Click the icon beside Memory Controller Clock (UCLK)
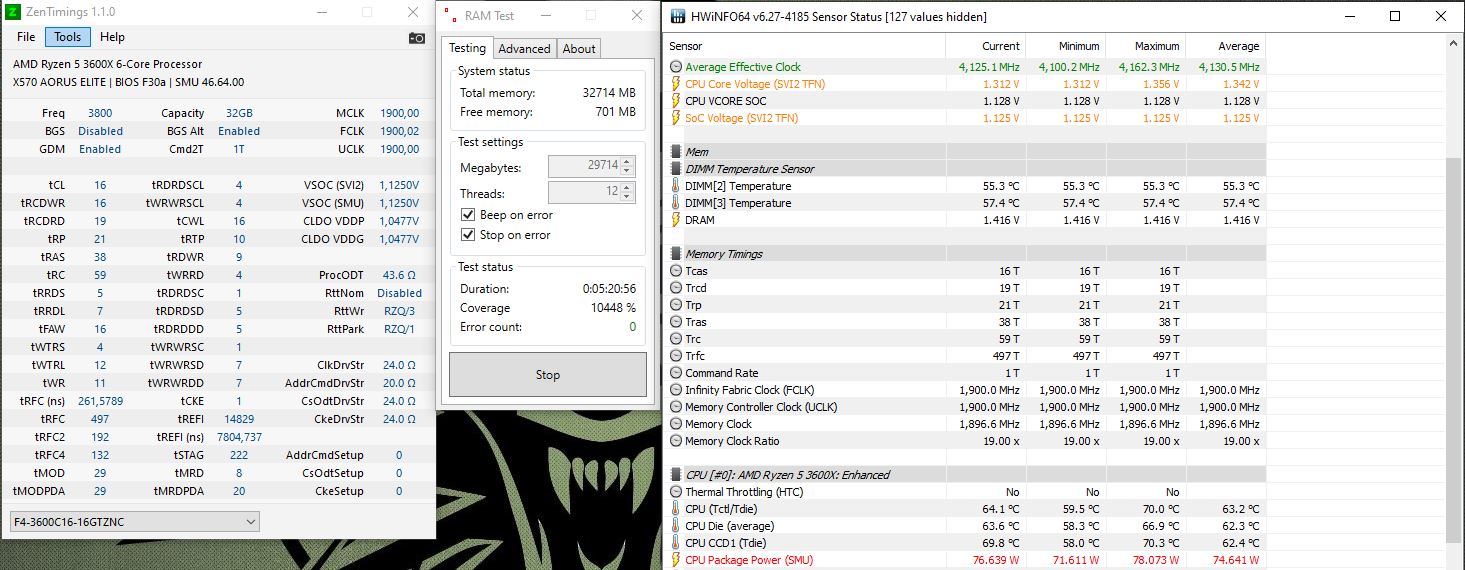Viewport: 1465px width, 570px height. pos(676,407)
